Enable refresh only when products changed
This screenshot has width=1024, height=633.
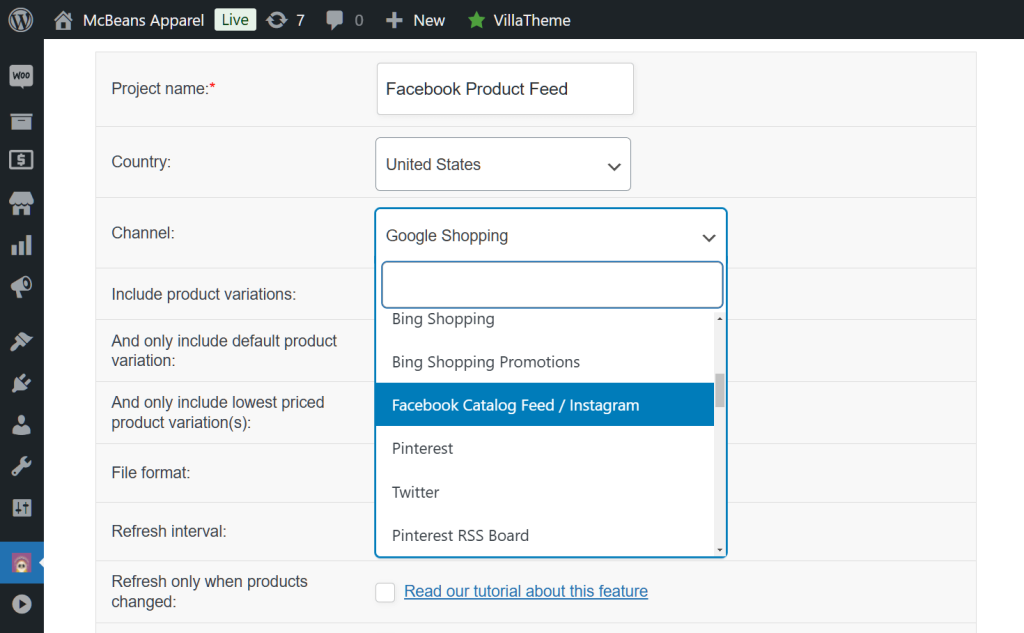[x=385, y=592]
